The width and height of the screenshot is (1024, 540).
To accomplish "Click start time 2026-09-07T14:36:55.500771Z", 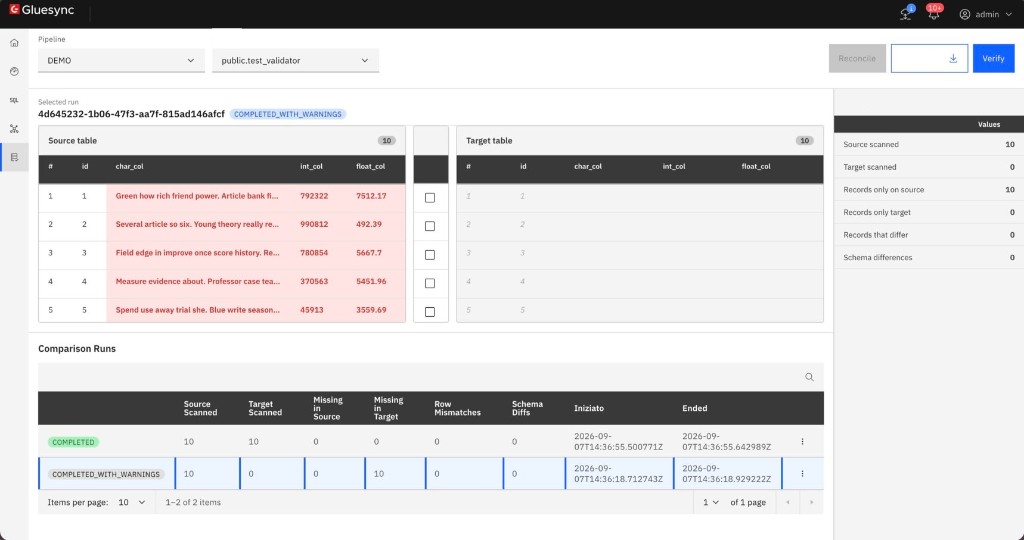I will click(618, 442).
